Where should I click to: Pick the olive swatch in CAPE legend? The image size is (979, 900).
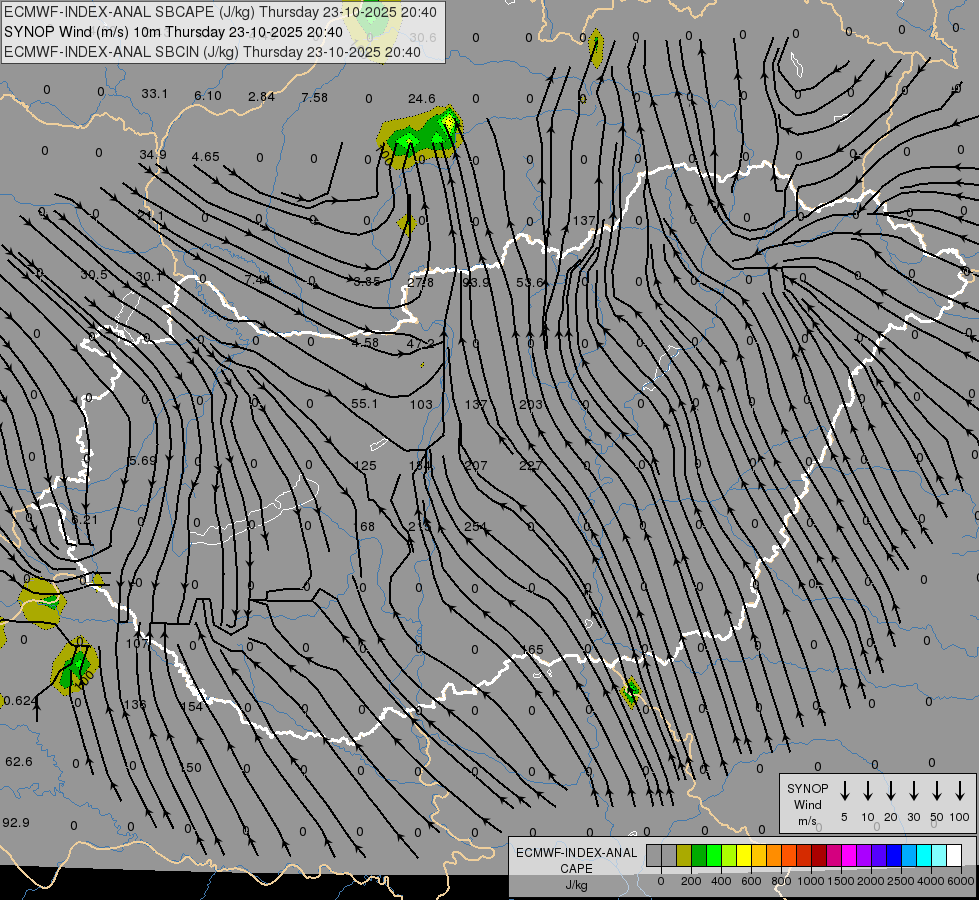(x=684, y=855)
